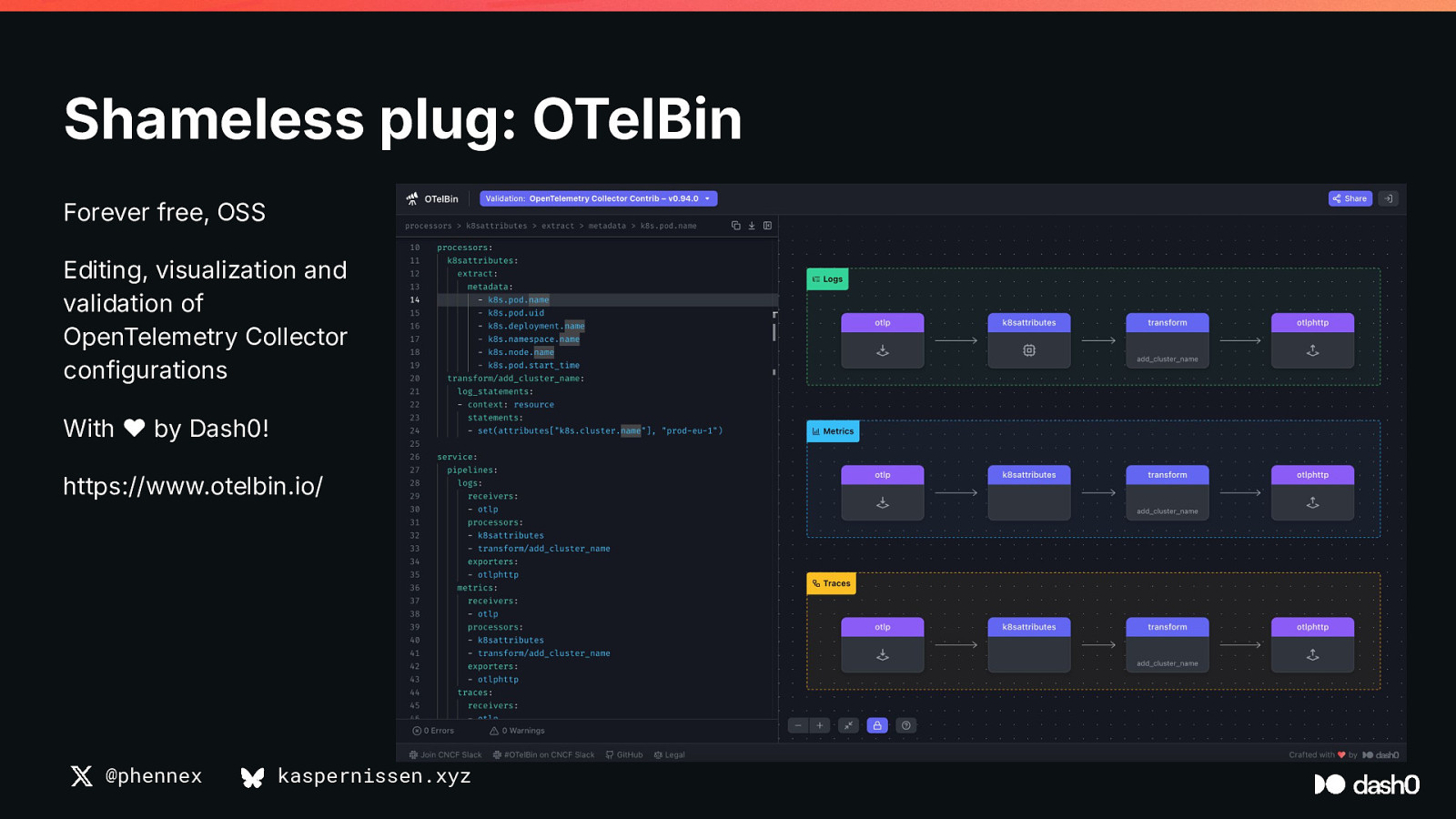Toggle the editor side panel layout icon

pos(767,226)
